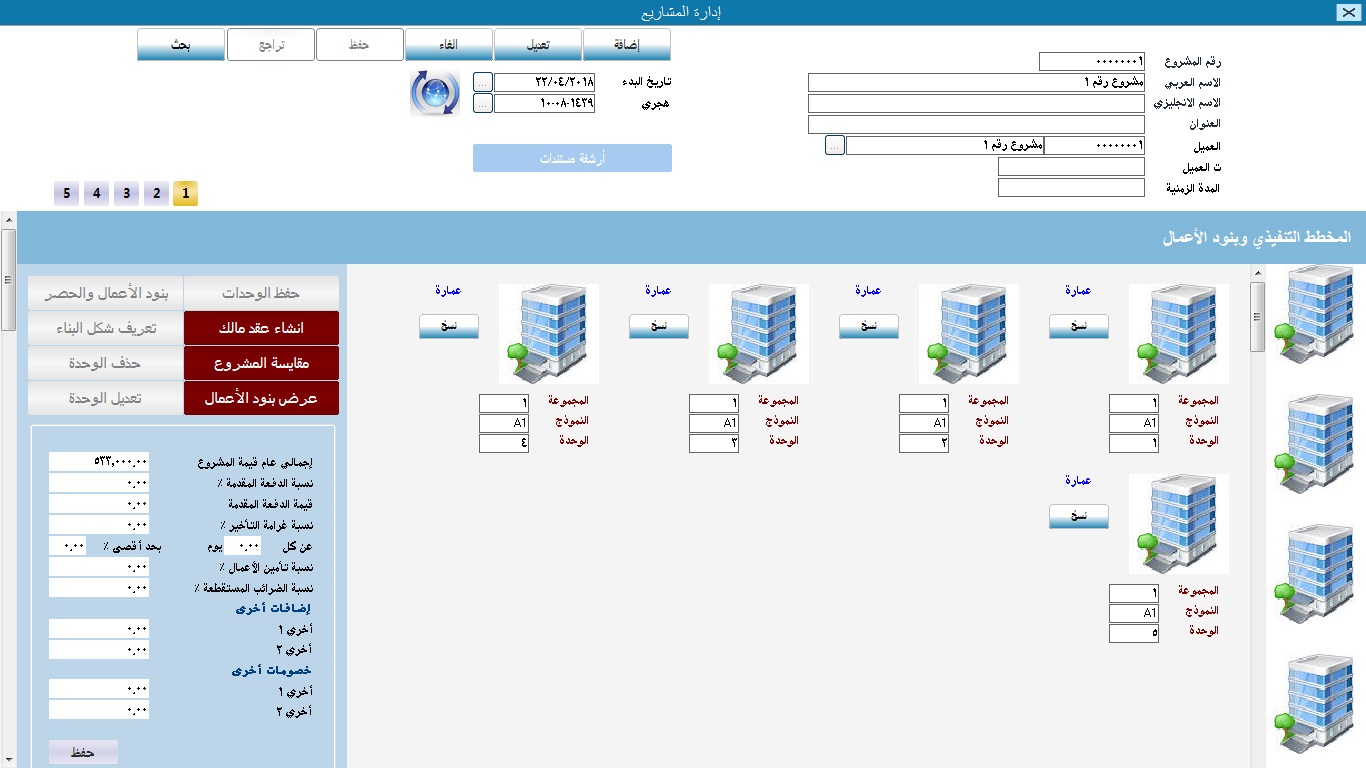
Task: Click the first أخرى ١ additions field
Action: (x=99, y=629)
